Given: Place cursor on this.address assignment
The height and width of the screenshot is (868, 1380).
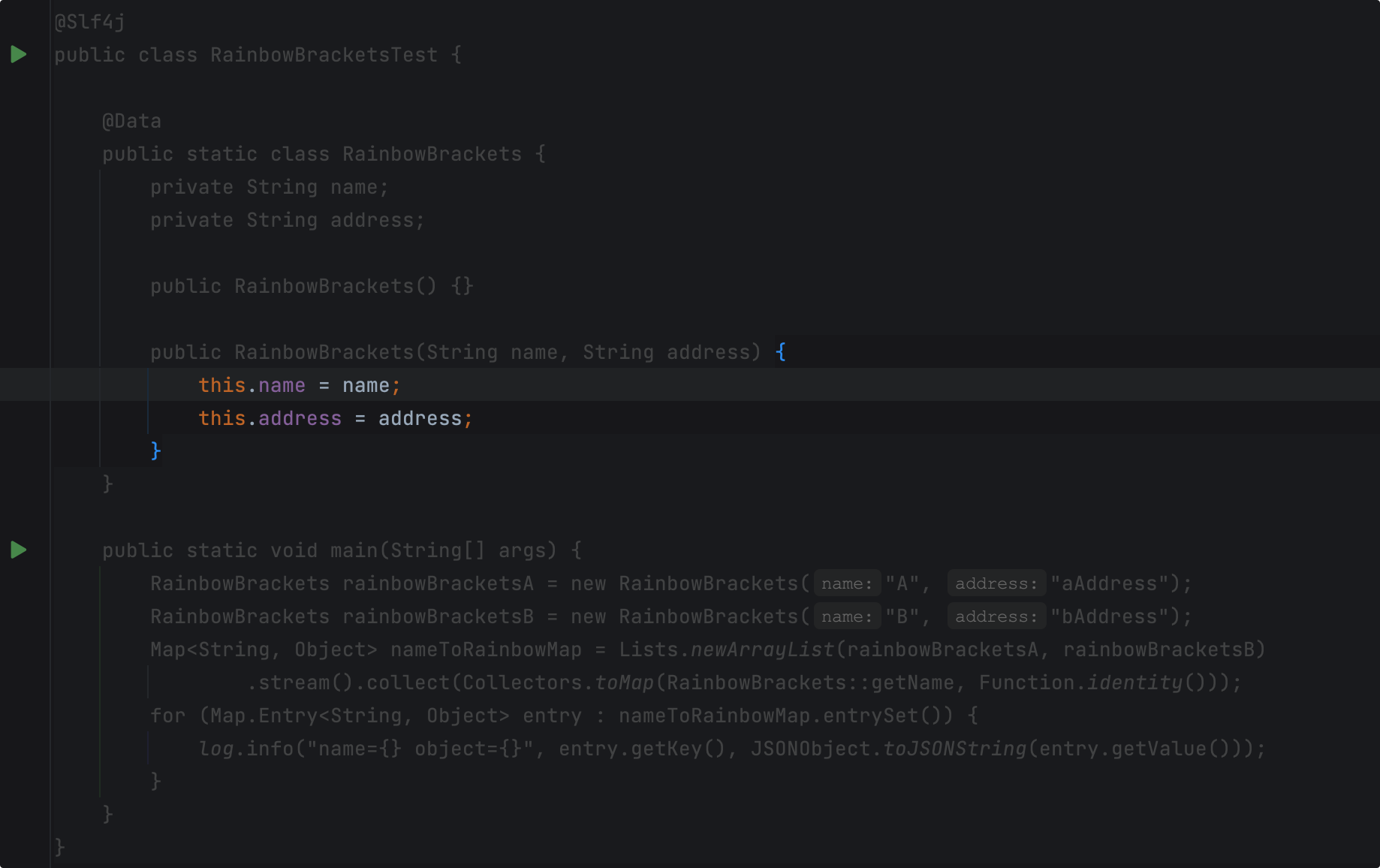Looking at the screenshot, I should [x=334, y=418].
